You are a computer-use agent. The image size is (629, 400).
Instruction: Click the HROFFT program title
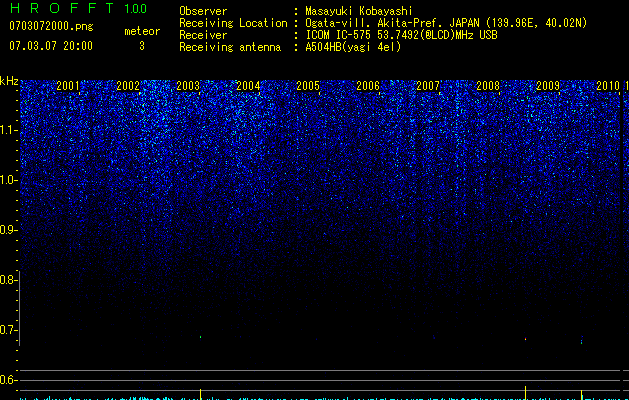coord(62,8)
